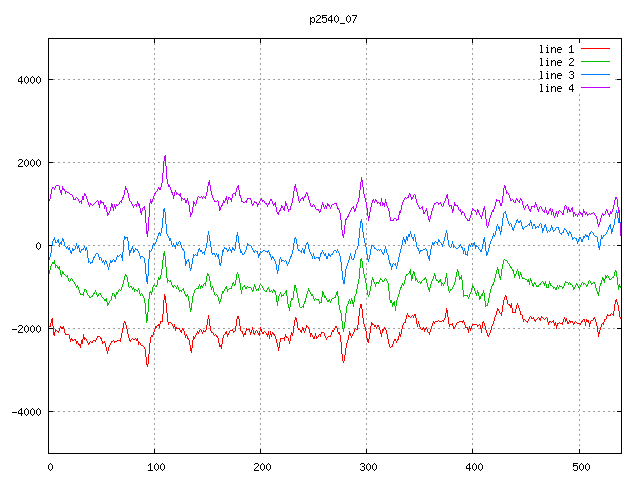This screenshot has height=480, width=640.
Task: Click the green sample beside line 2
Action: [595, 62]
